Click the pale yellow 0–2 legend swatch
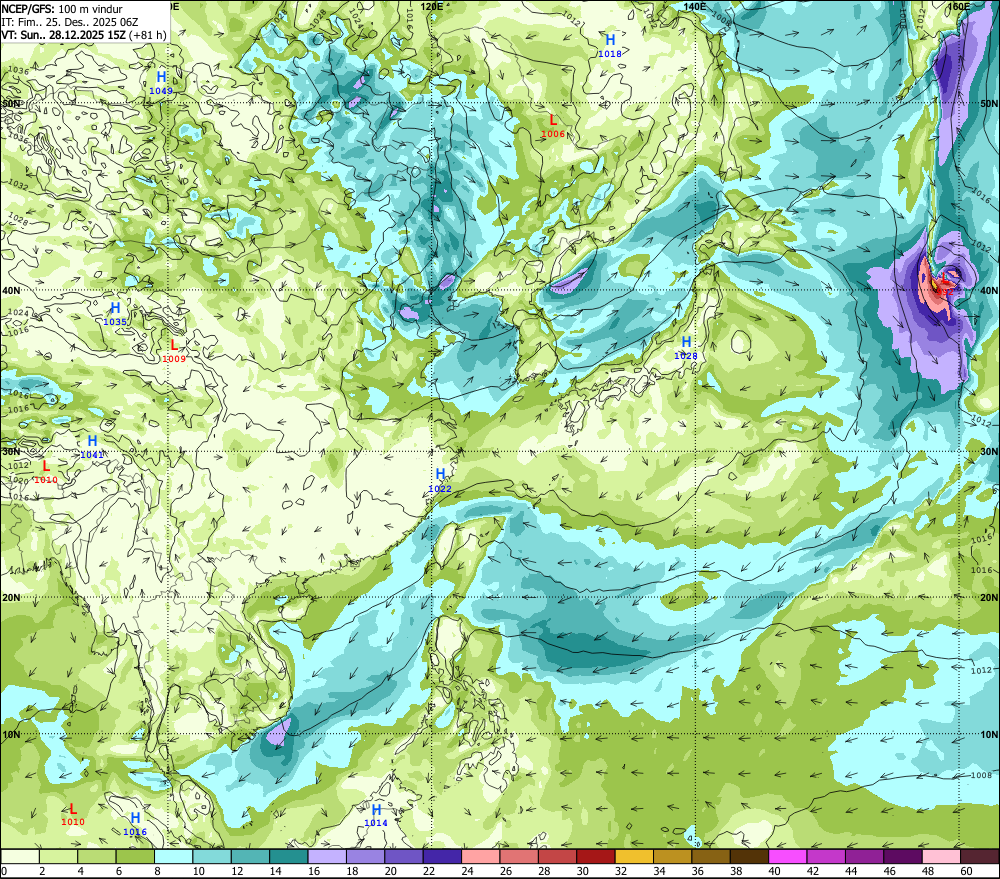 [x=20, y=856]
